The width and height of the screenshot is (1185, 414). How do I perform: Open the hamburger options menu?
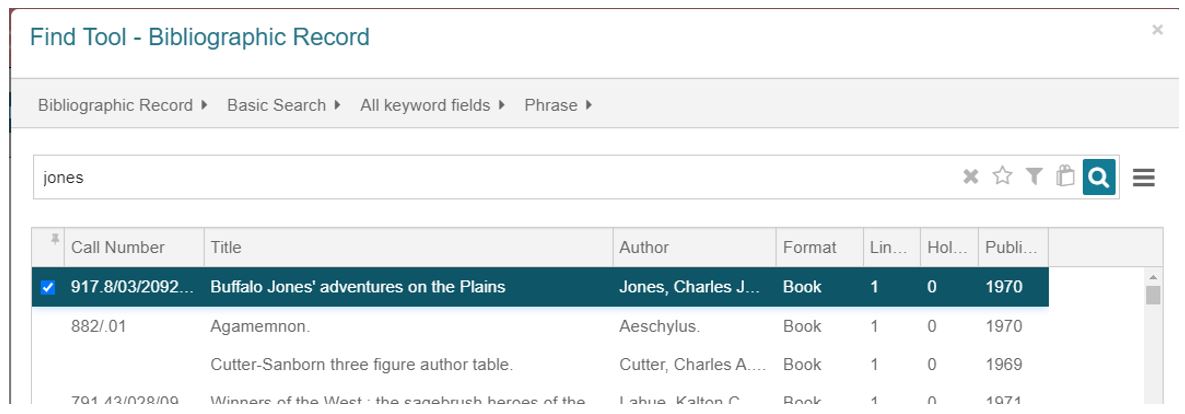point(1143,178)
